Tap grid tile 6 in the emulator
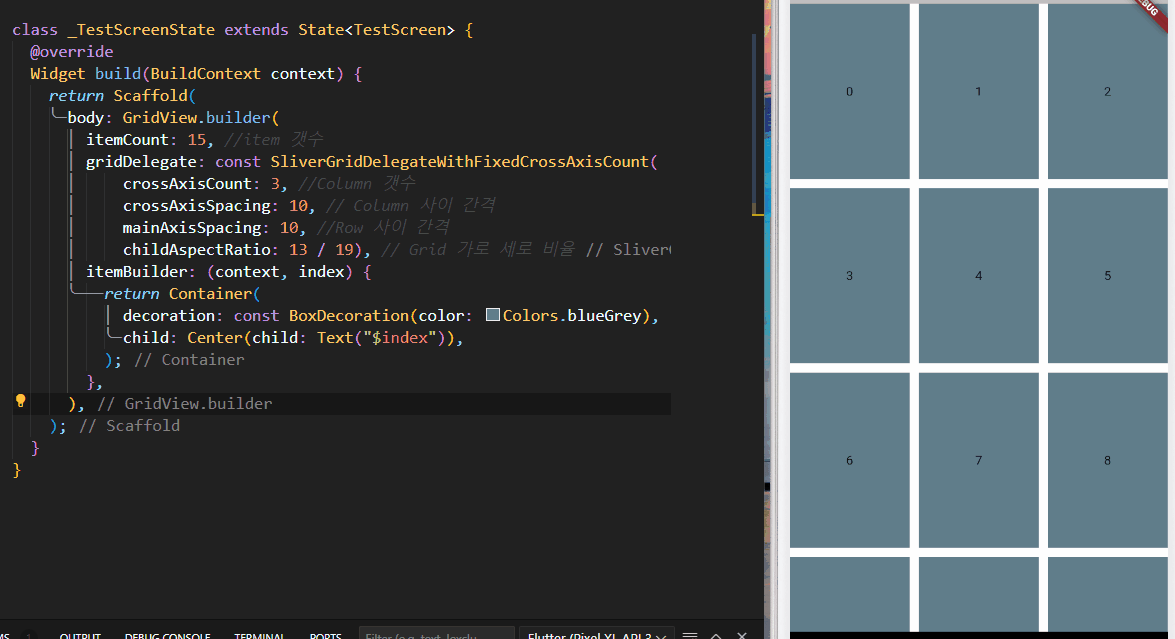Image resolution: width=1175 pixels, height=639 pixels. coord(849,460)
